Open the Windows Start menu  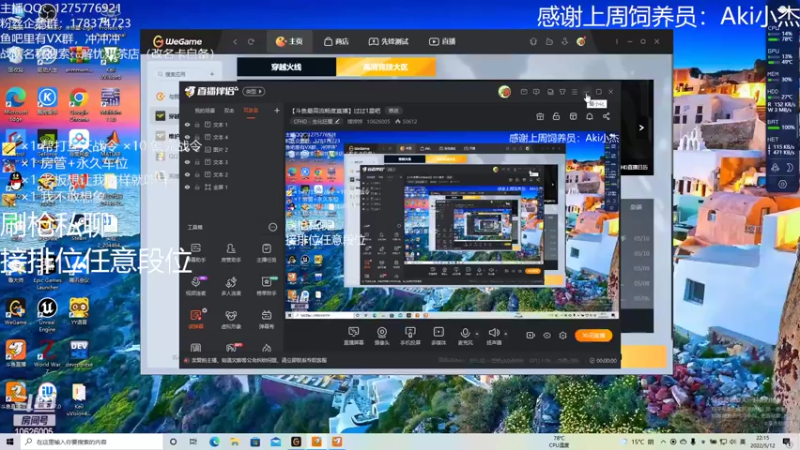pyautogui.click(x=9, y=441)
